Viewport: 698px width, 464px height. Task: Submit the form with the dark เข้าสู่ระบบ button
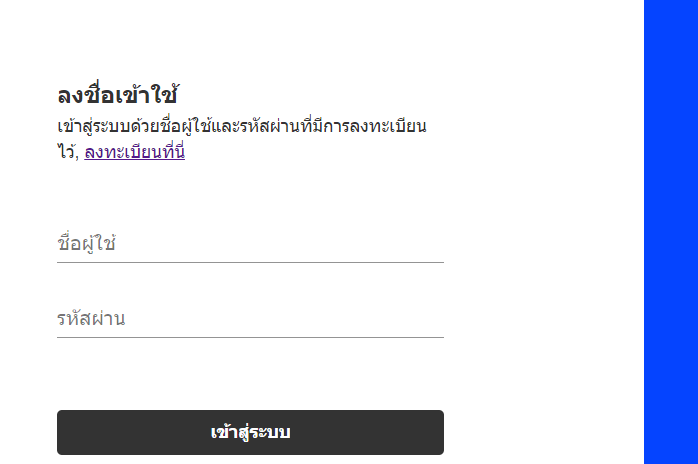[250, 432]
